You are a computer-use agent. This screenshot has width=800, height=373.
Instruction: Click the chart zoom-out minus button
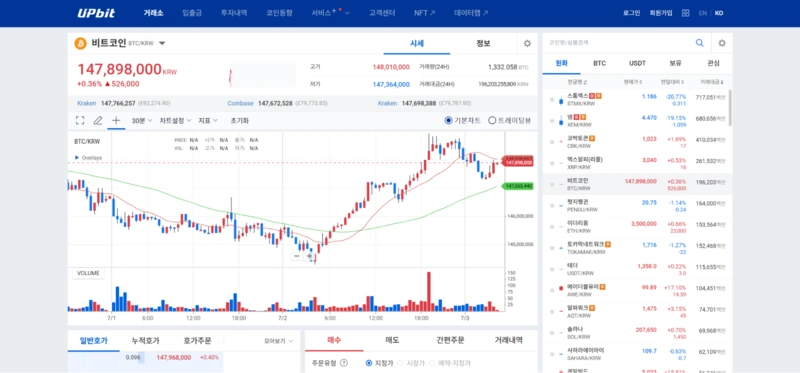coord(297,256)
